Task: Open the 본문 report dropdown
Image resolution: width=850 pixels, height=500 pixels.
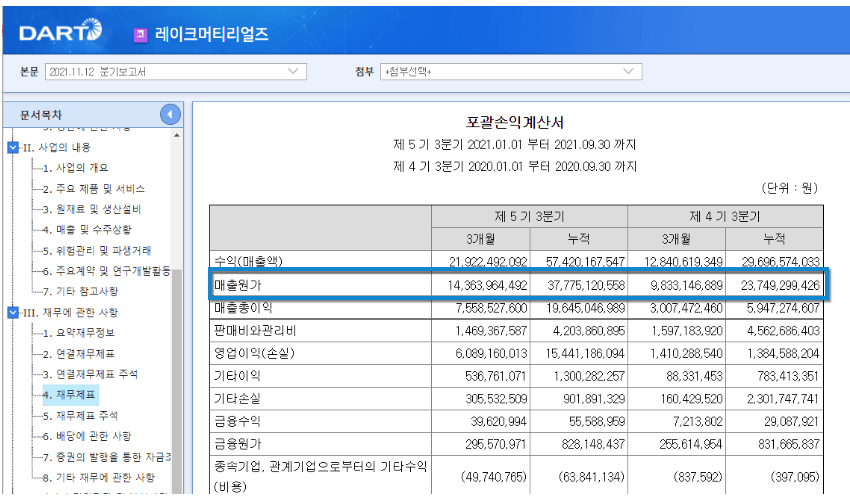Action: [x=176, y=72]
